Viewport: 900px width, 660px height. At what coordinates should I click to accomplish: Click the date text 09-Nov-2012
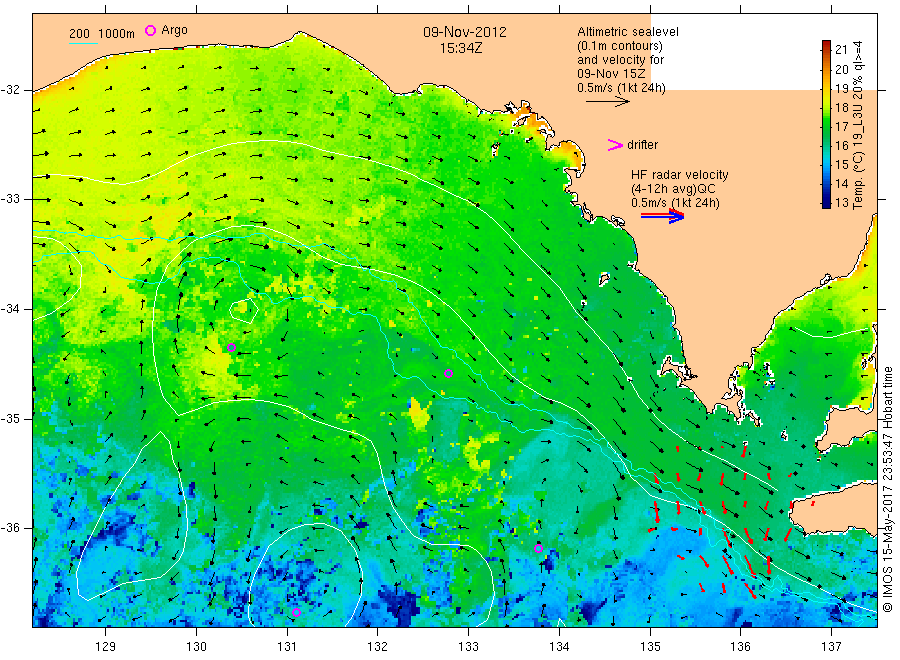point(465,32)
